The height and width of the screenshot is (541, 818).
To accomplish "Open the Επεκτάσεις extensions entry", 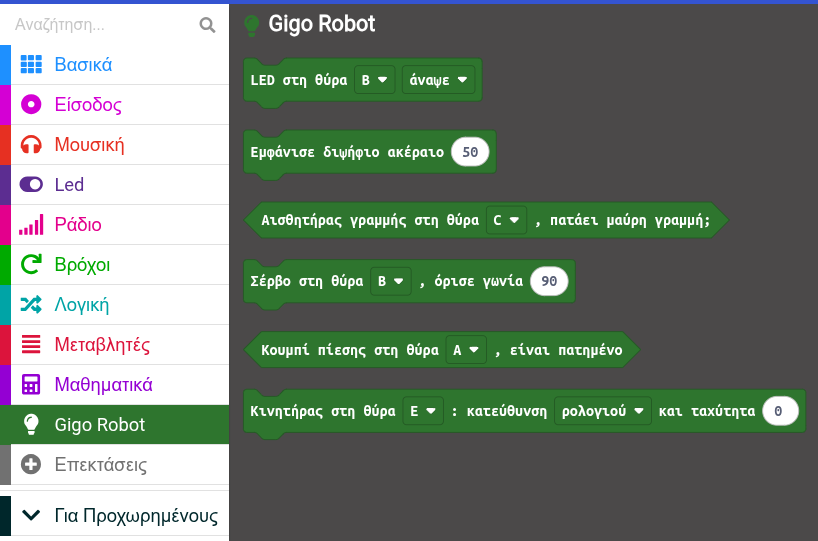I will [x=100, y=465].
